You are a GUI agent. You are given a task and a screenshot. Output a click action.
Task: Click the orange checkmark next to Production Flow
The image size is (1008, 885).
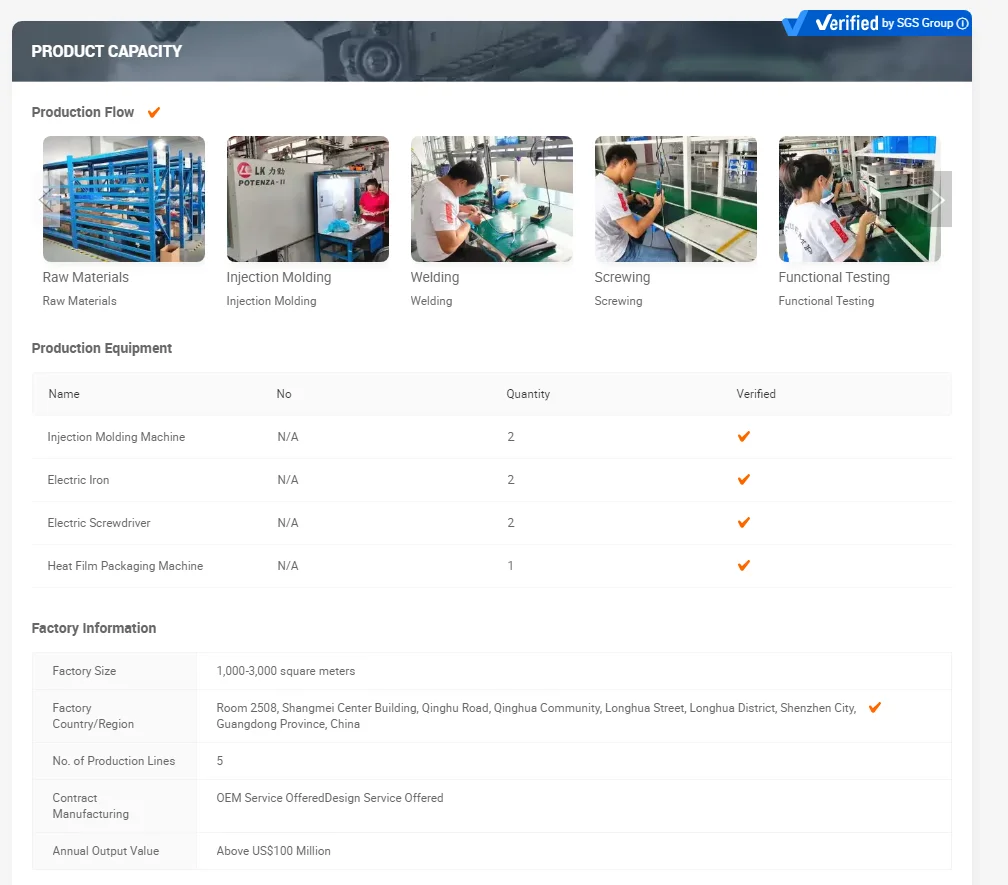click(x=154, y=112)
